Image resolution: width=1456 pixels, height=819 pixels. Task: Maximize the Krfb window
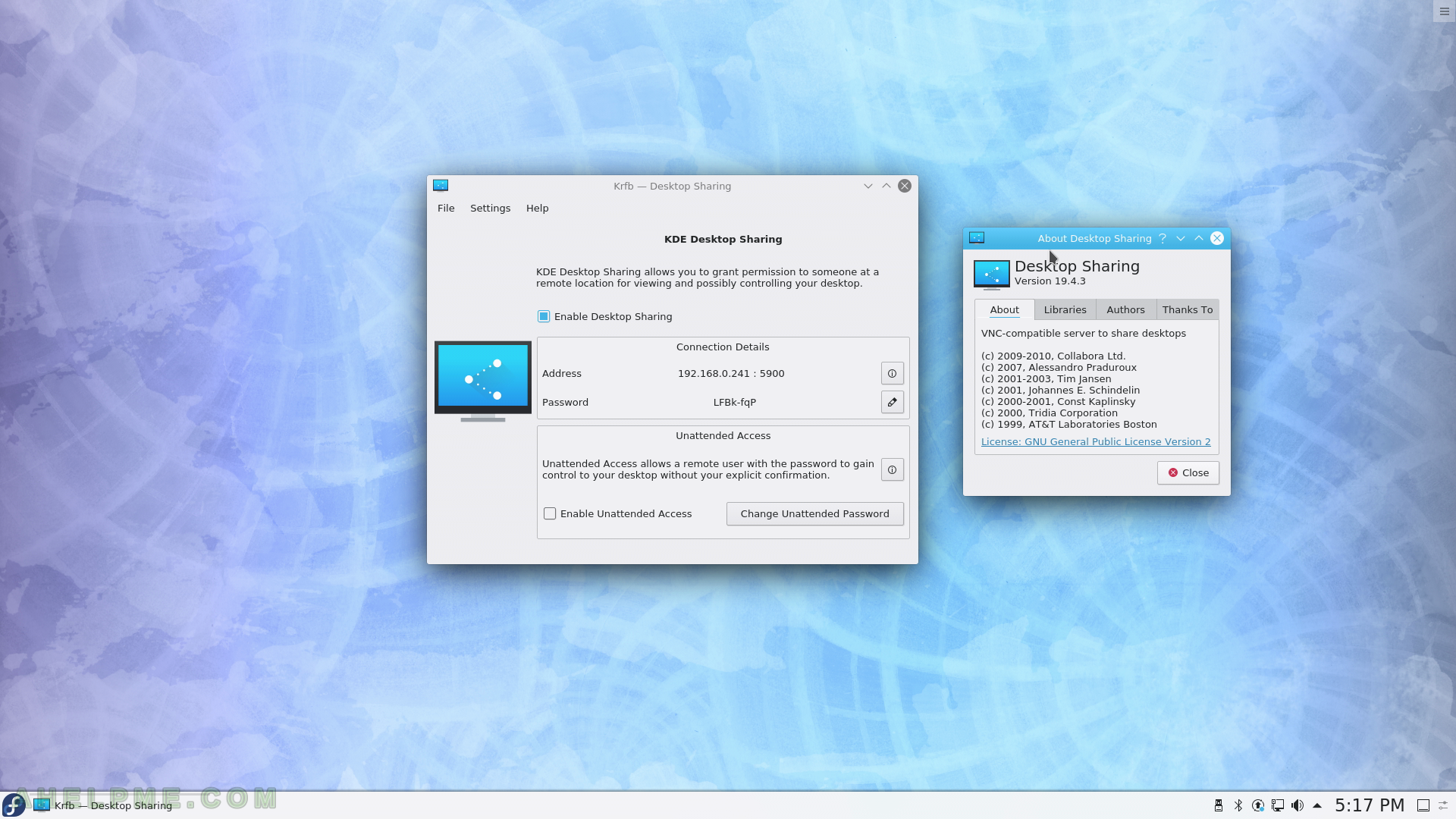tap(886, 186)
